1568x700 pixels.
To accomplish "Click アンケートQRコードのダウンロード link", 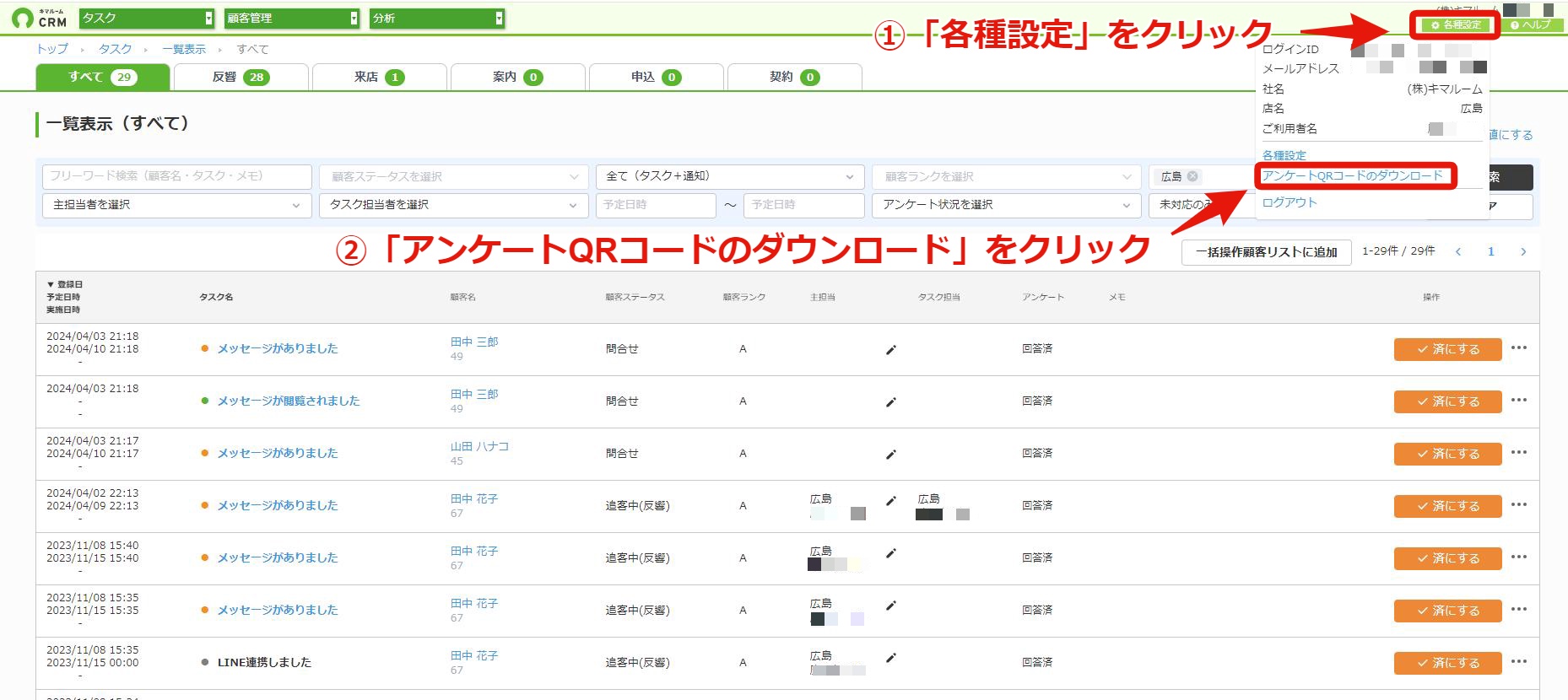I will point(1352,175).
